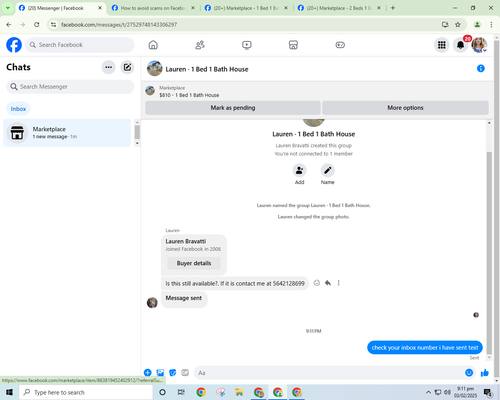
Task: Add people to the group
Action: point(299,170)
